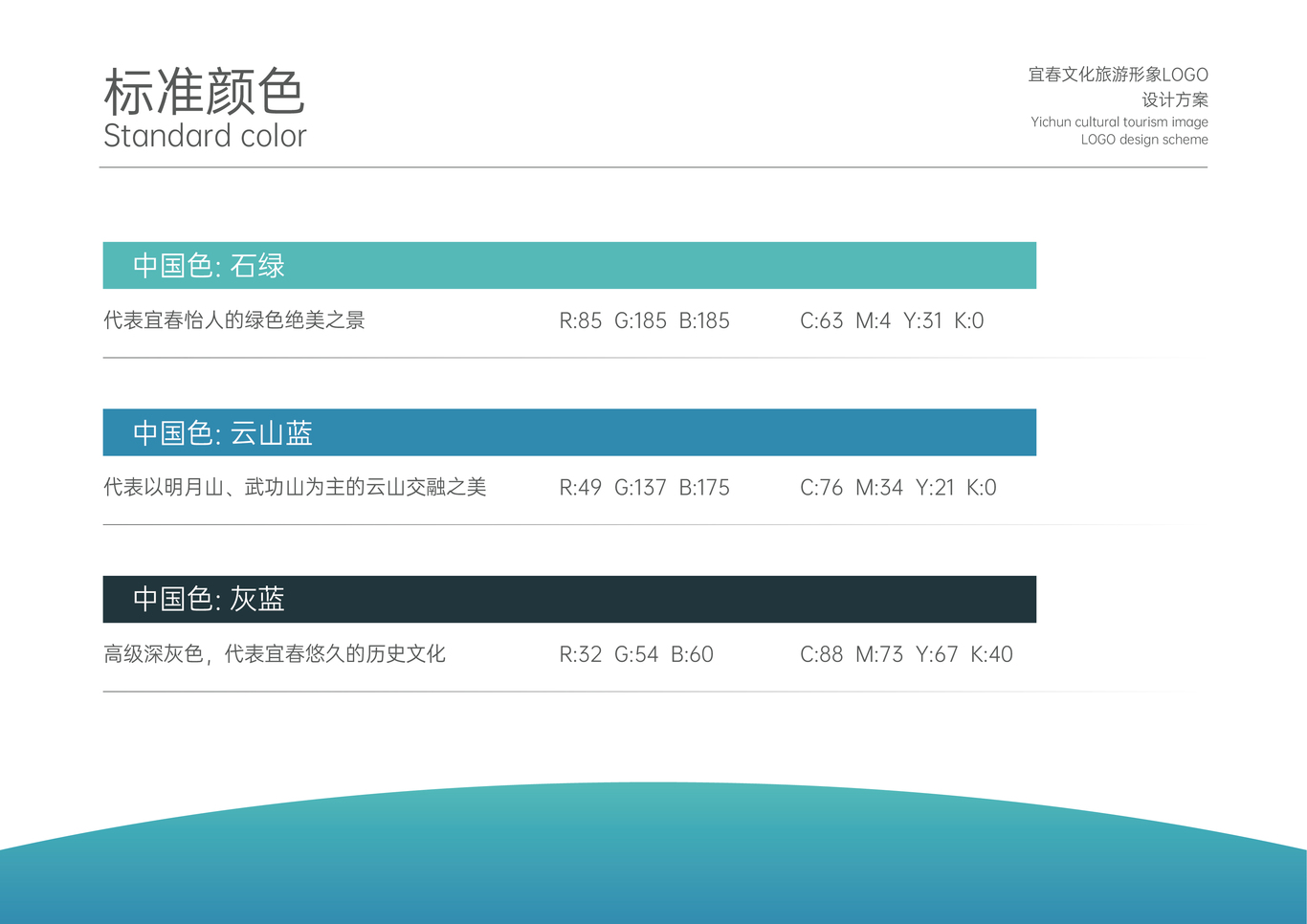Click description 高级深灰色，代表宜春悠久的历史文化
Image resolution: width=1307 pixels, height=924 pixels.
coord(275,654)
